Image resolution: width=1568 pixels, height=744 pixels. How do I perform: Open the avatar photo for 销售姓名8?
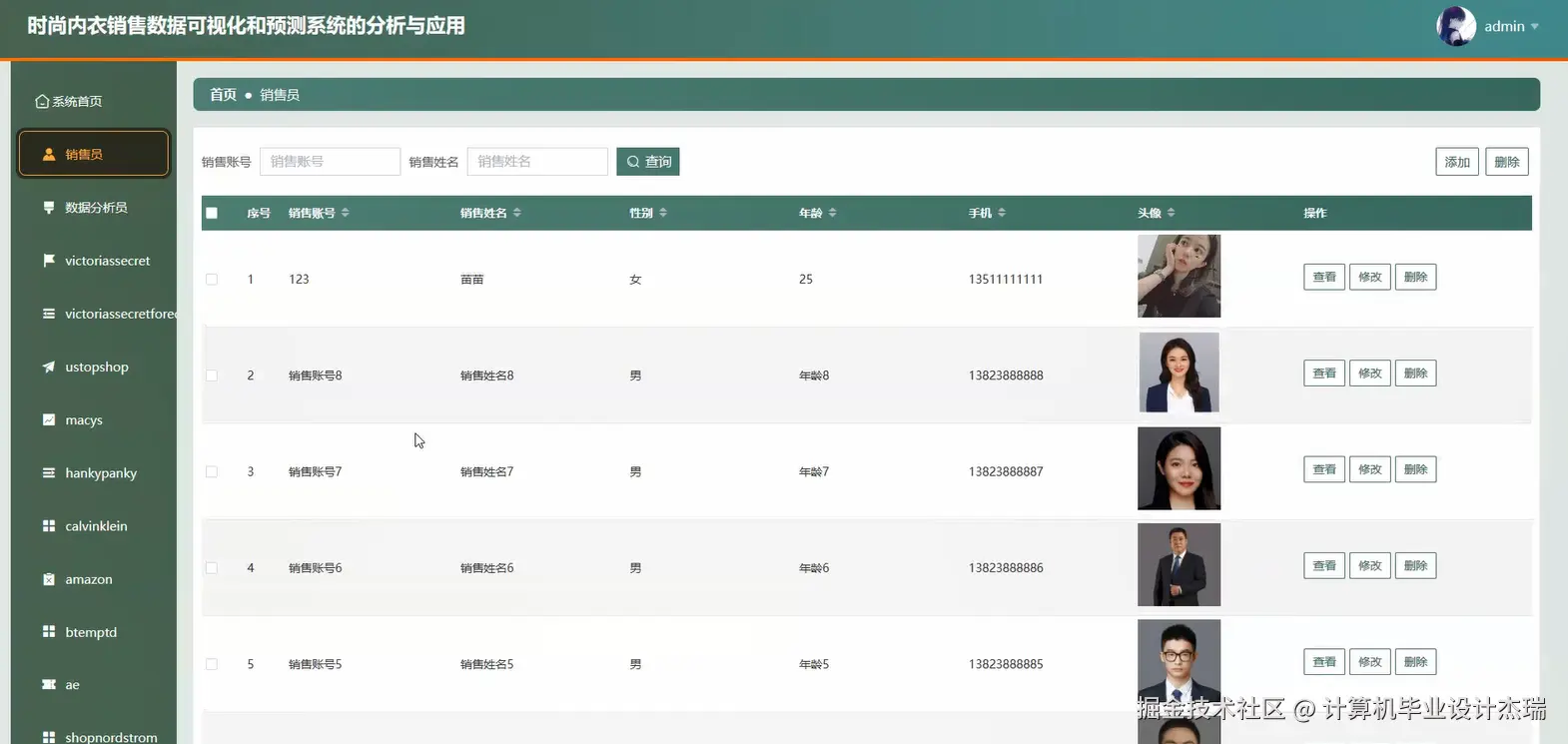1178,372
